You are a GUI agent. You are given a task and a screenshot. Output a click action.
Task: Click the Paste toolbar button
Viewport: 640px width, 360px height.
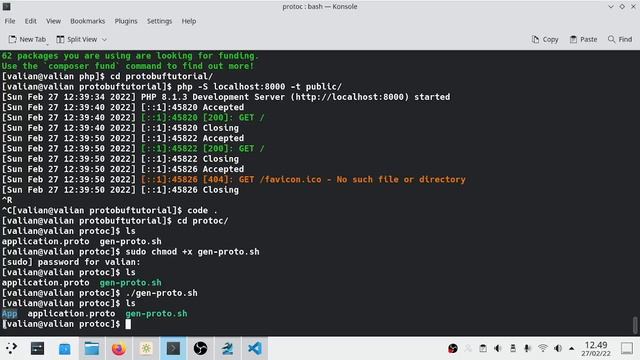[x=583, y=39]
